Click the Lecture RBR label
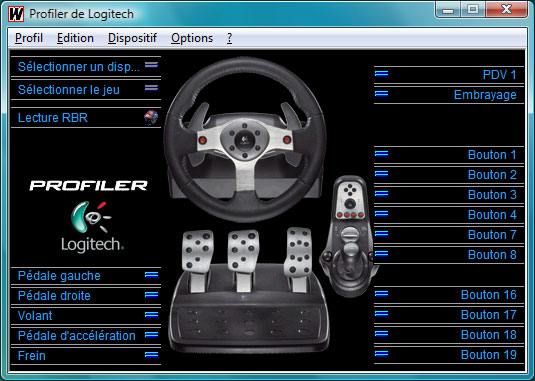The image size is (535, 381). pyautogui.click(x=53, y=118)
